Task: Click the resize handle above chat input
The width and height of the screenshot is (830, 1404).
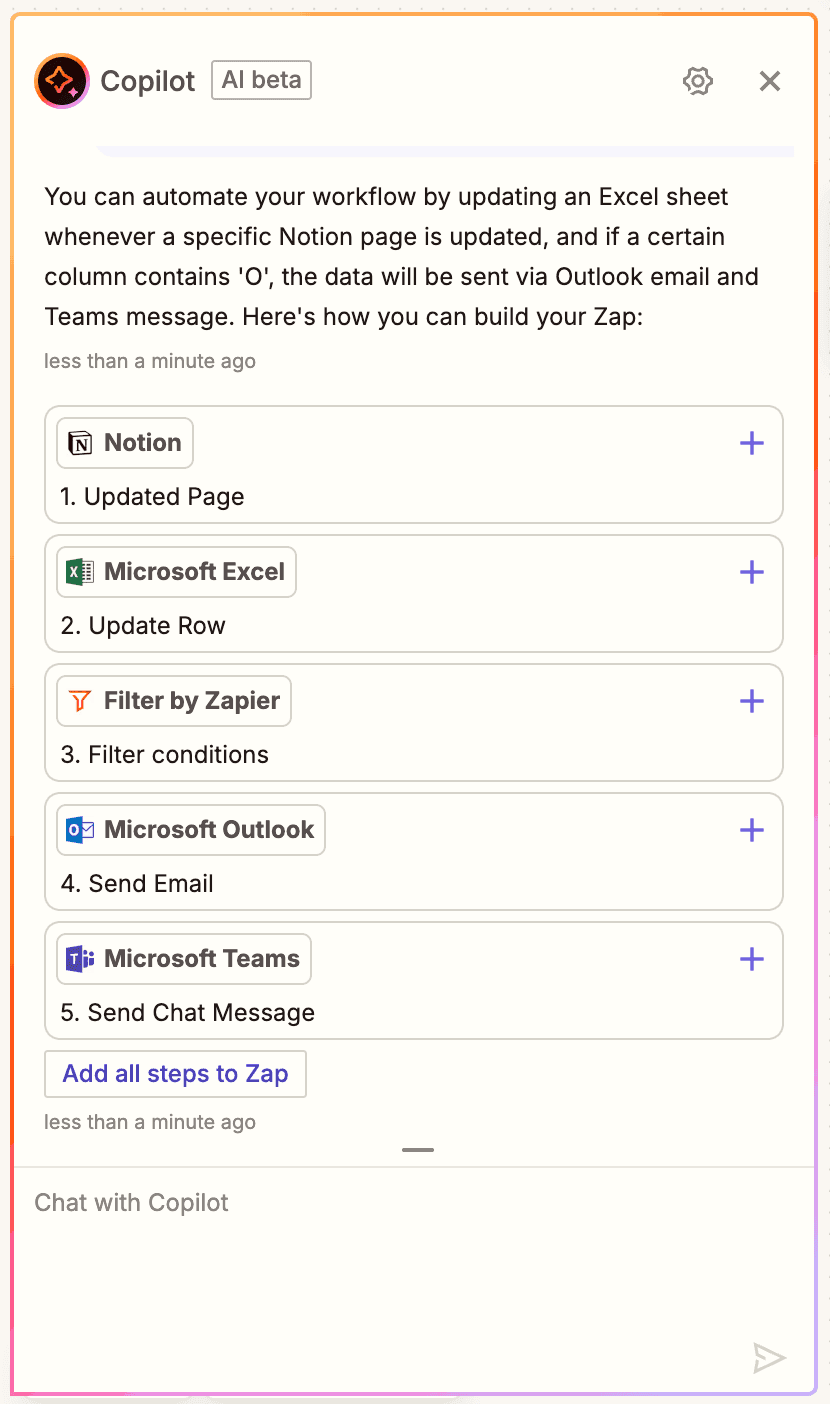Action: pyautogui.click(x=418, y=1150)
